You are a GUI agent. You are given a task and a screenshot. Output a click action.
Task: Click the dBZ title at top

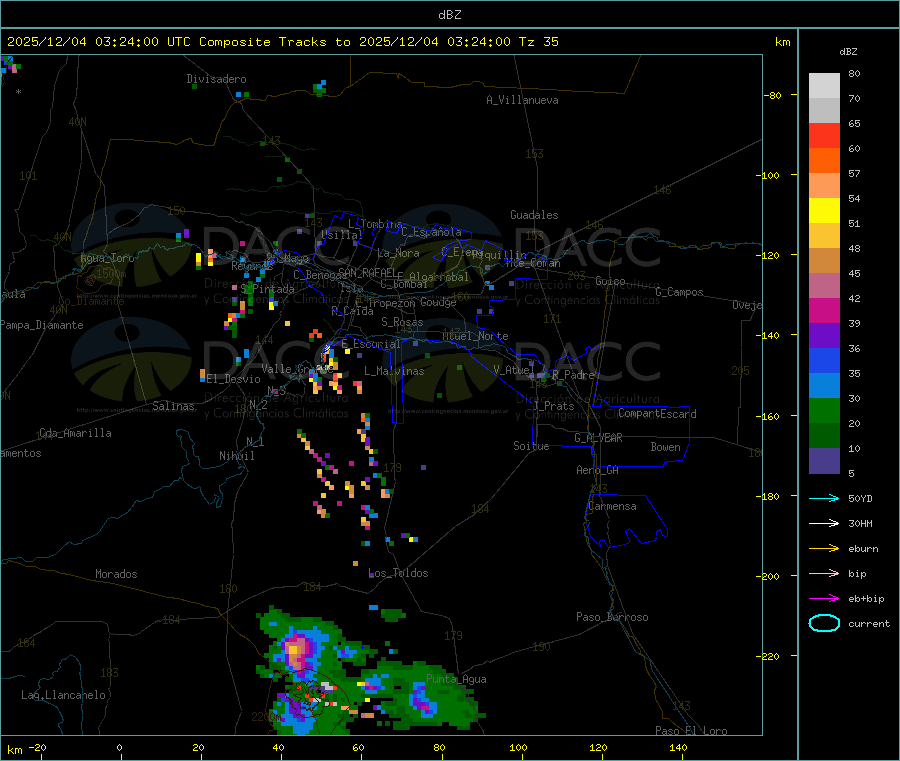pos(450,14)
